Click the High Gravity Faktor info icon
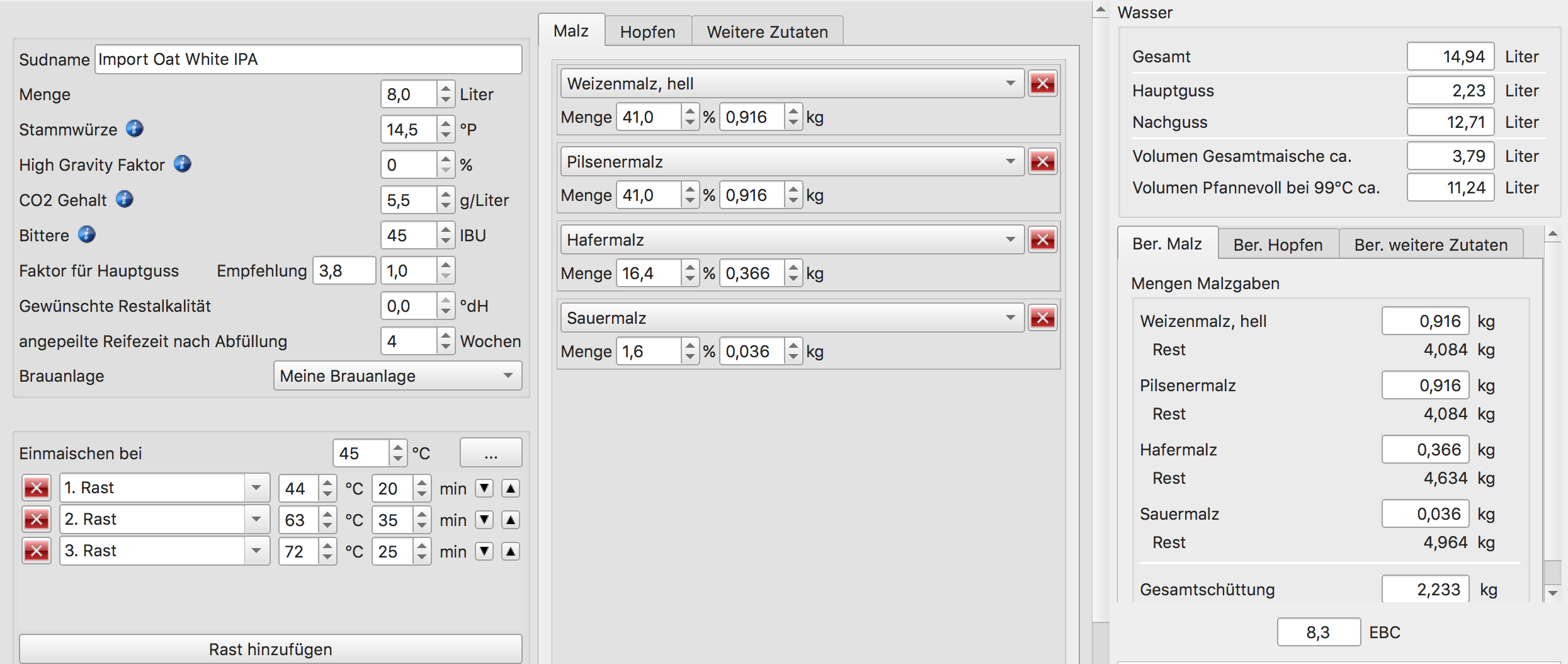This screenshot has width=1568, height=664. point(182,164)
